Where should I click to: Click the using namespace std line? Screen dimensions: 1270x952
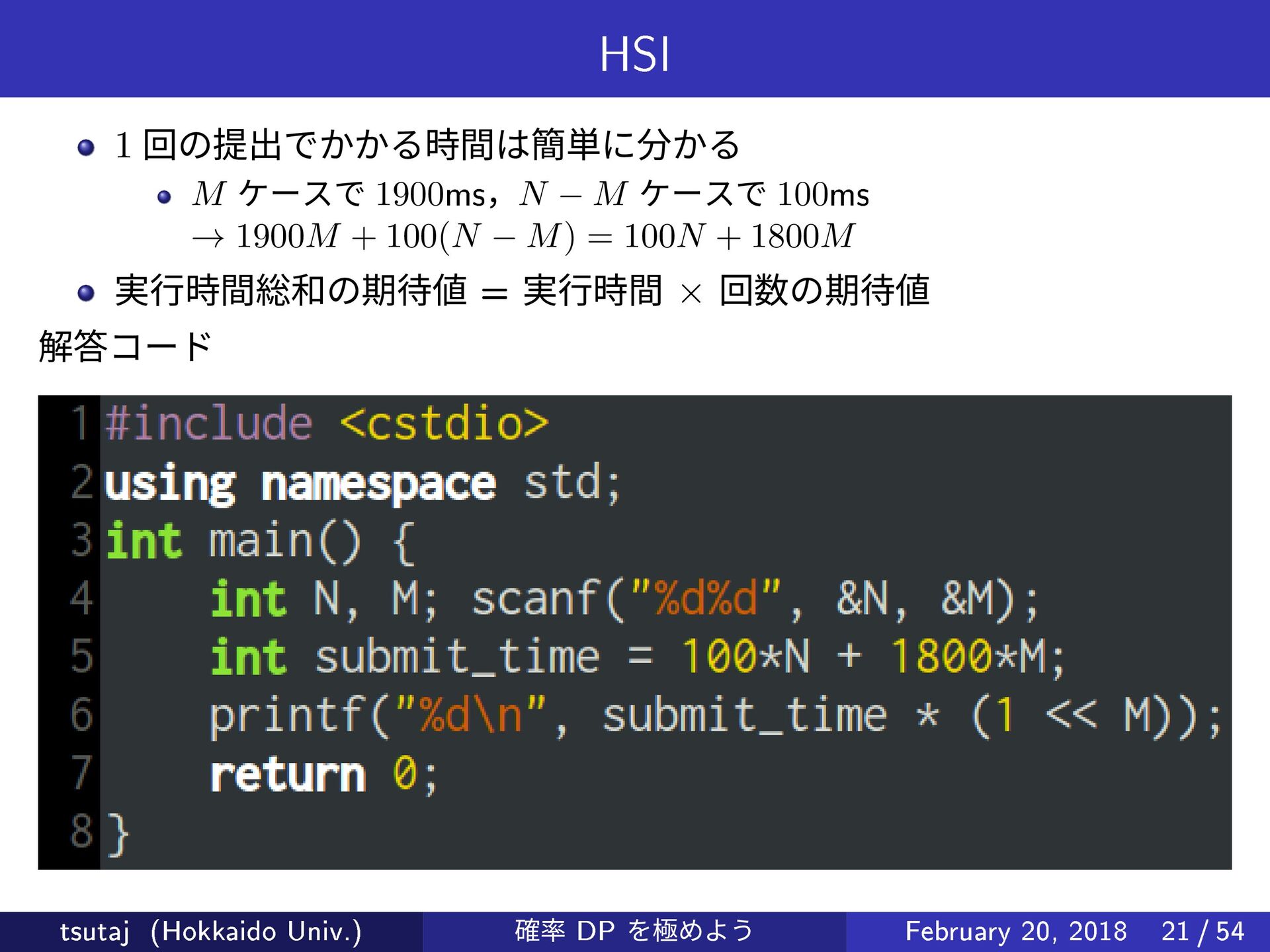(x=362, y=483)
